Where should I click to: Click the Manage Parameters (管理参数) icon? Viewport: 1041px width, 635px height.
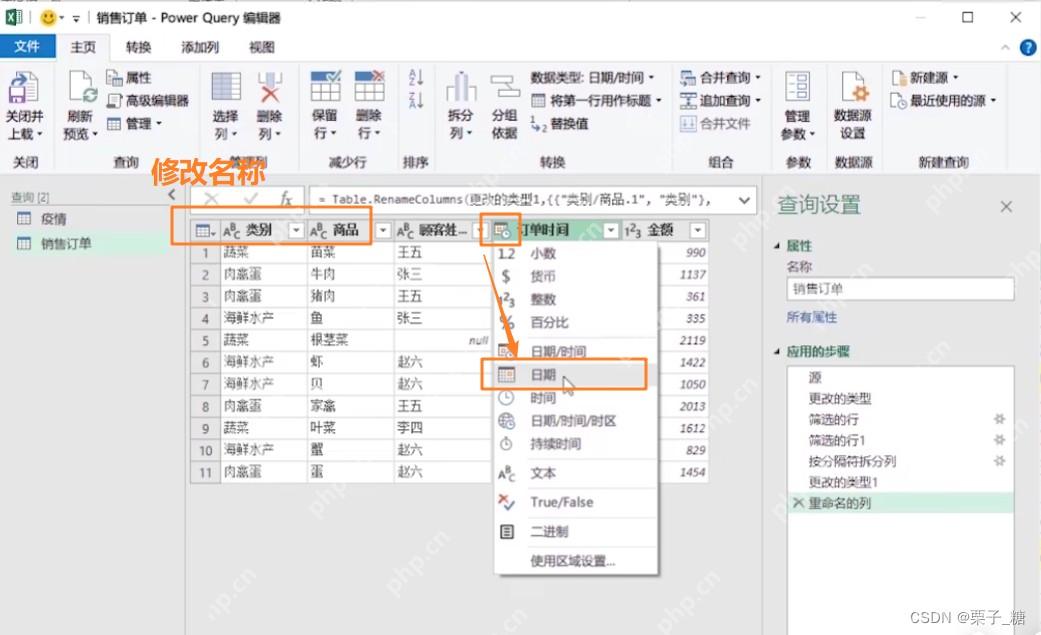coord(797,87)
